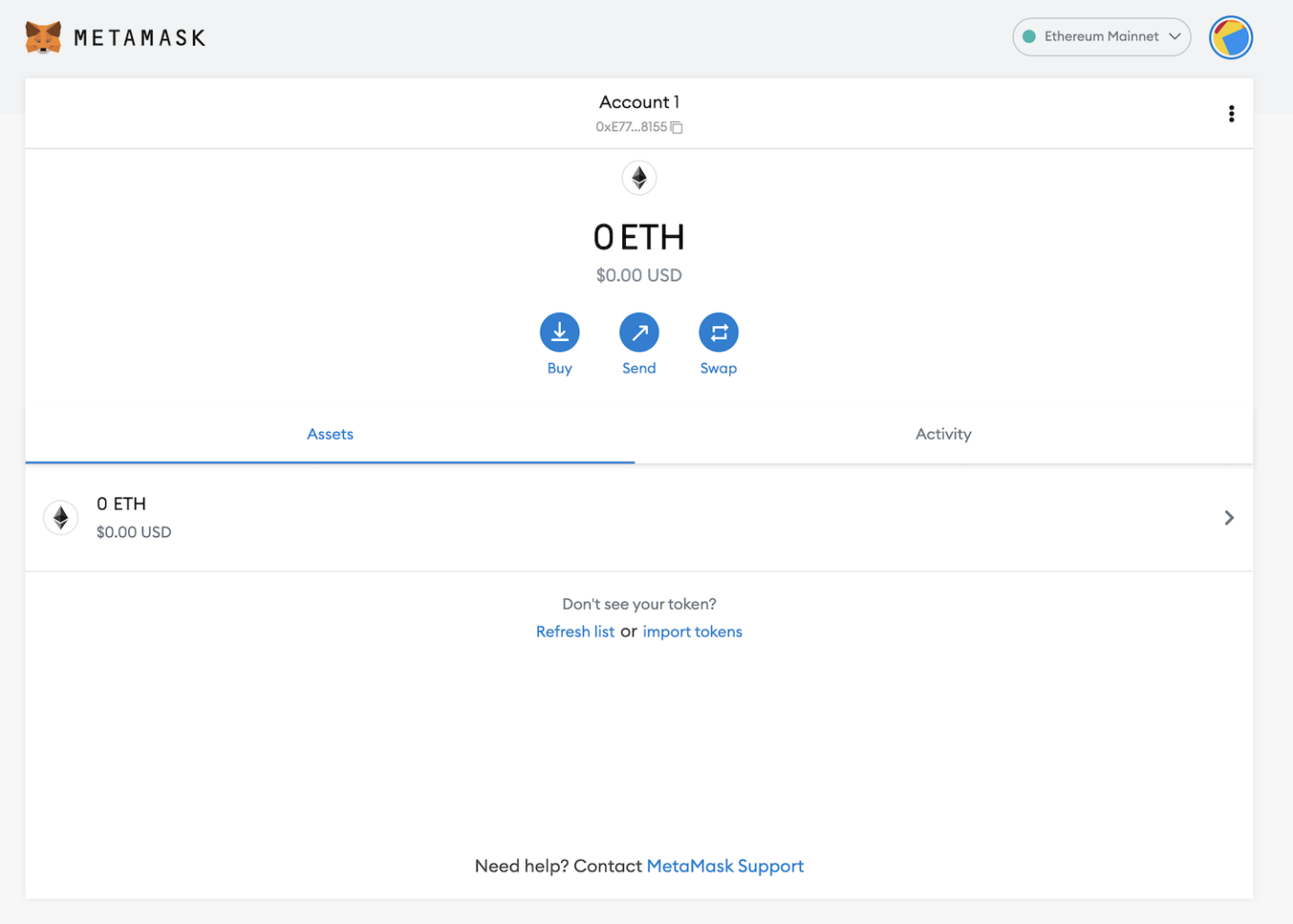
Task: Click the Buy icon
Action: point(559,332)
